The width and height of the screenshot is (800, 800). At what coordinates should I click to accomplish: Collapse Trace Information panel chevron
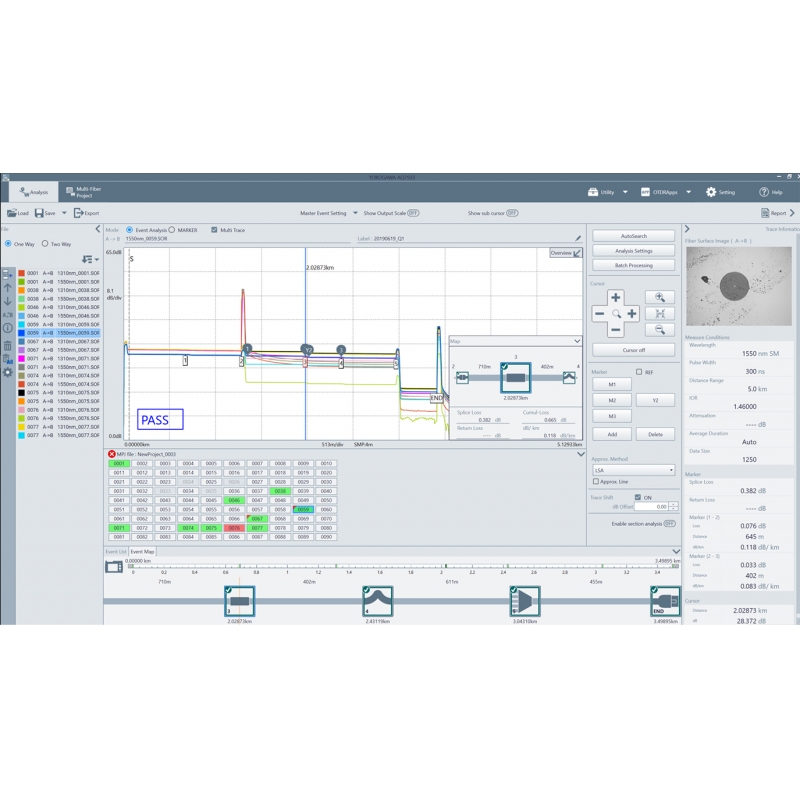(x=687, y=229)
